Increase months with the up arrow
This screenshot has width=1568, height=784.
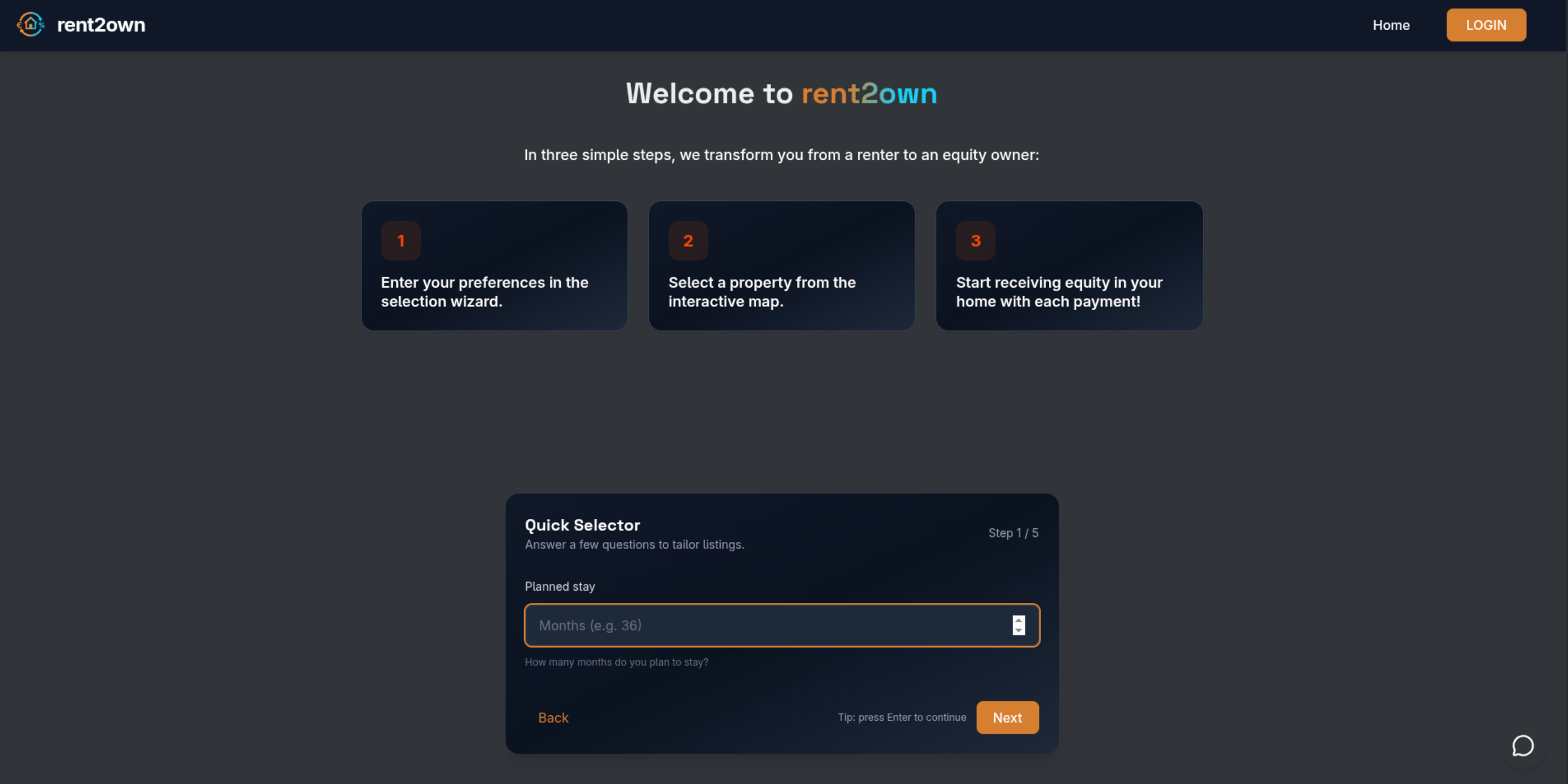(1018, 620)
